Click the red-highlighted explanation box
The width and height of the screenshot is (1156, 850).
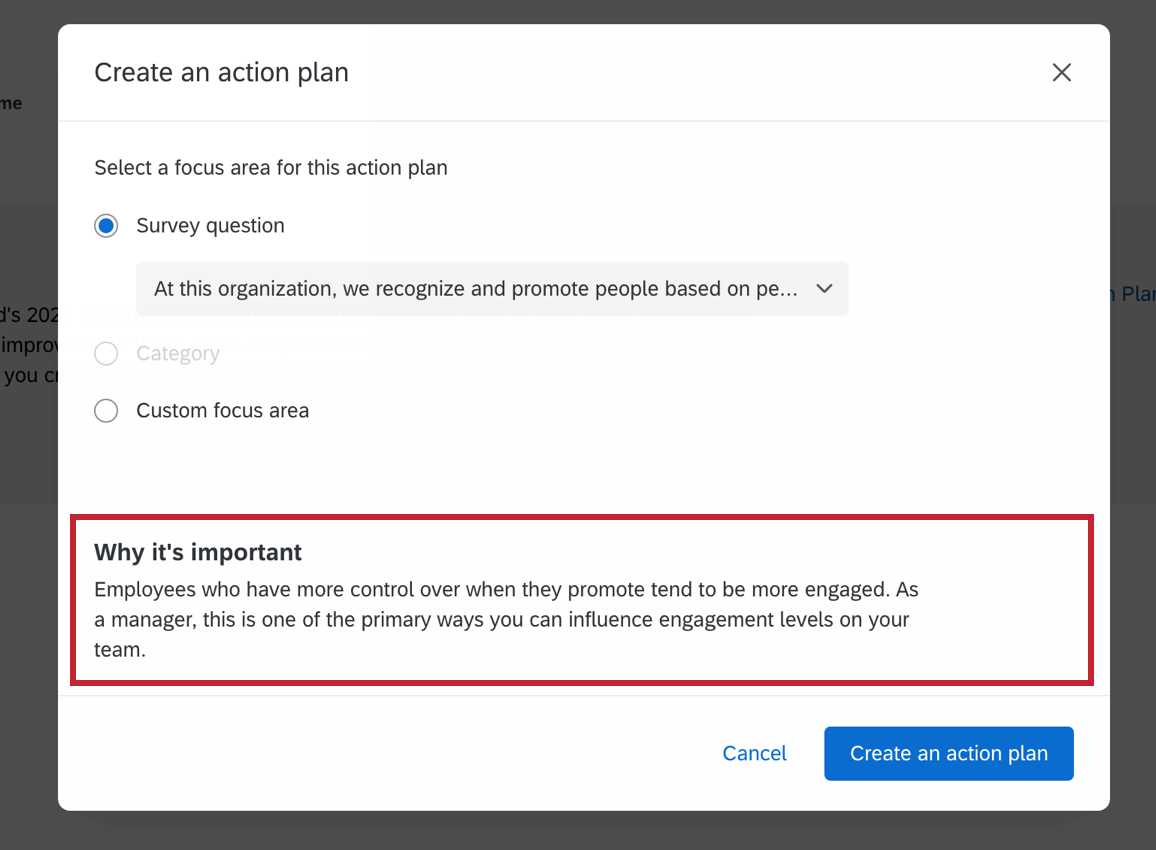coord(582,599)
